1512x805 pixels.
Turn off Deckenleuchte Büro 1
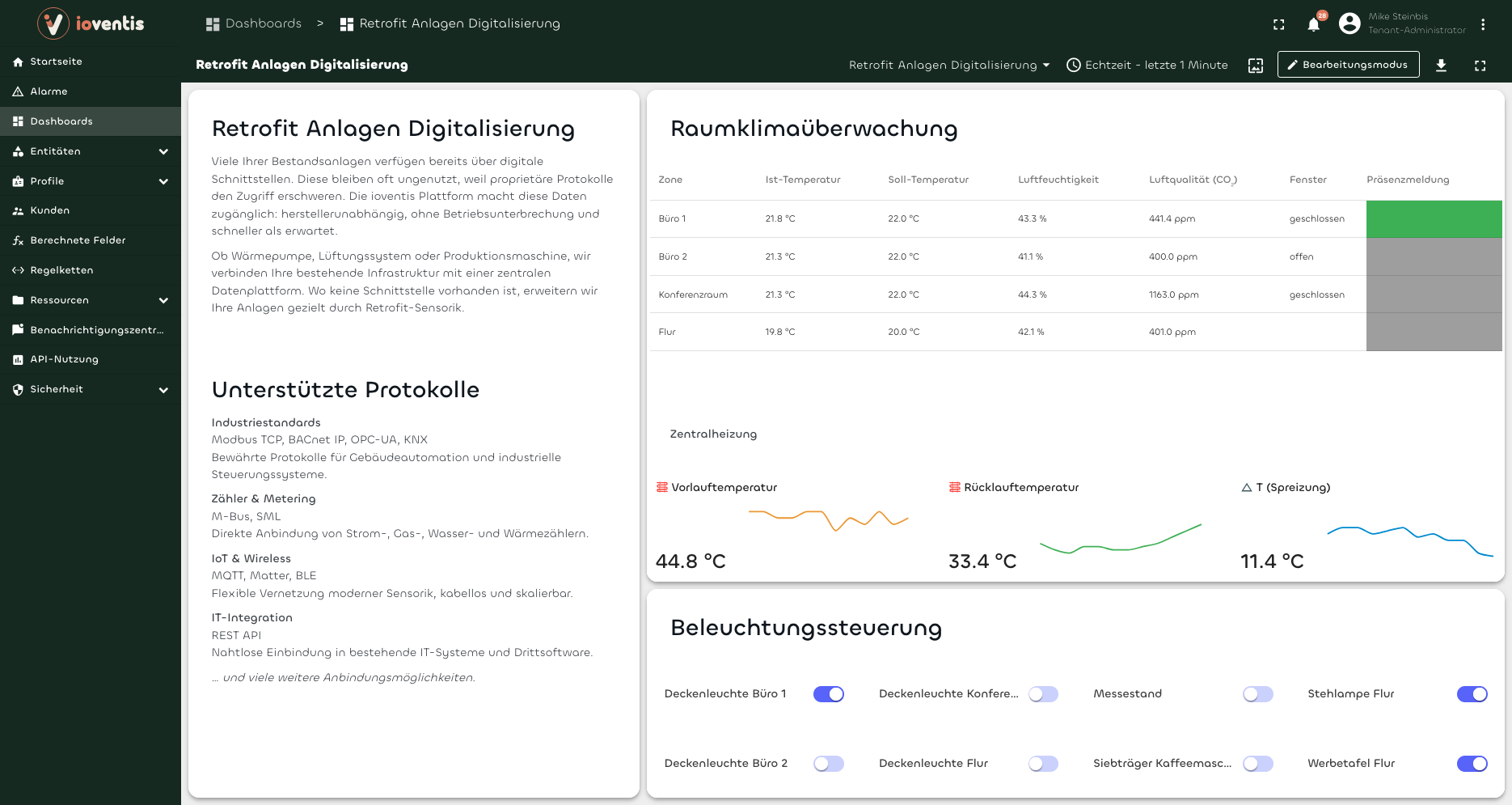pos(828,693)
